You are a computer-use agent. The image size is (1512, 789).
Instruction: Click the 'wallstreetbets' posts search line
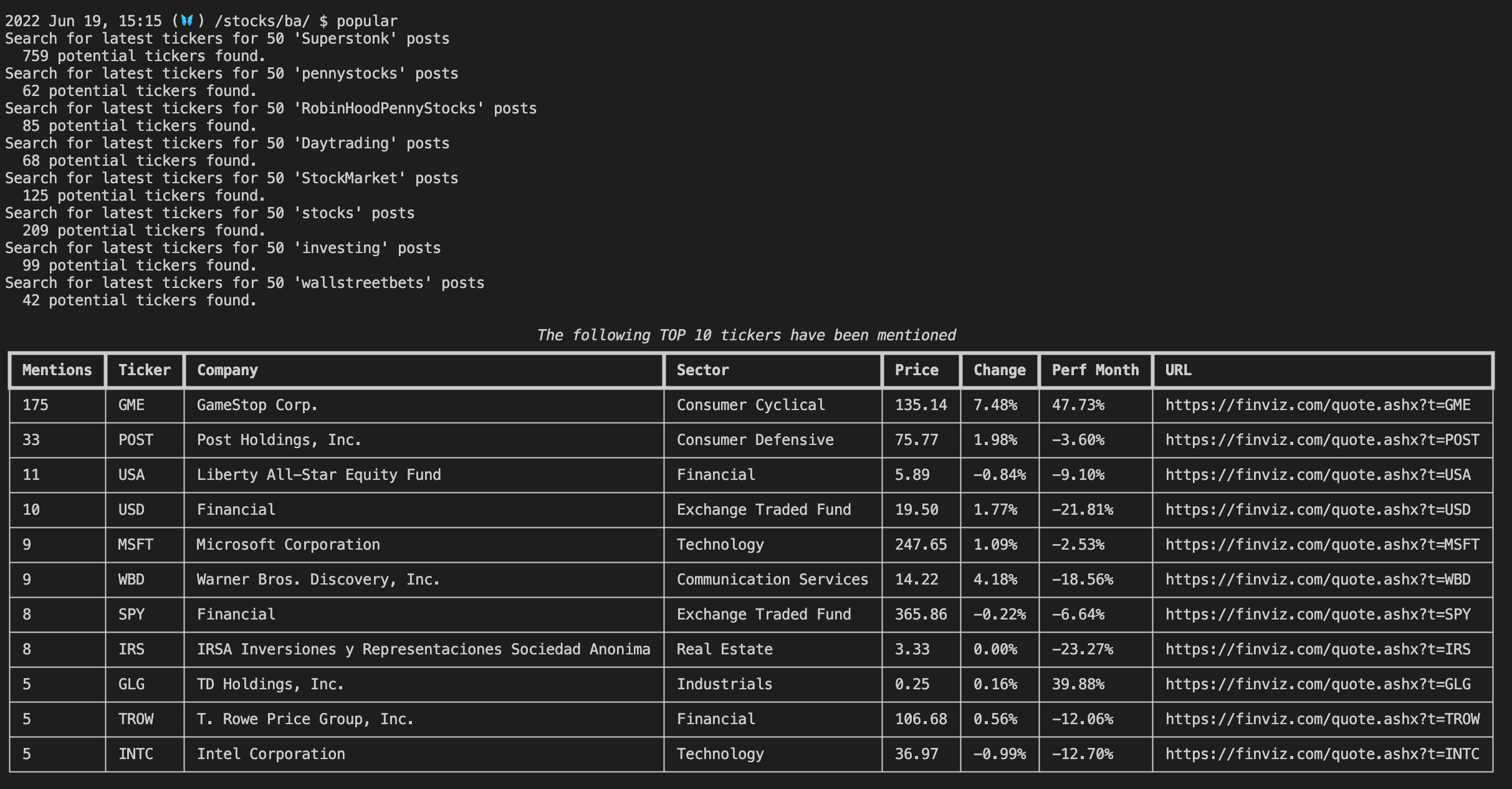244,282
